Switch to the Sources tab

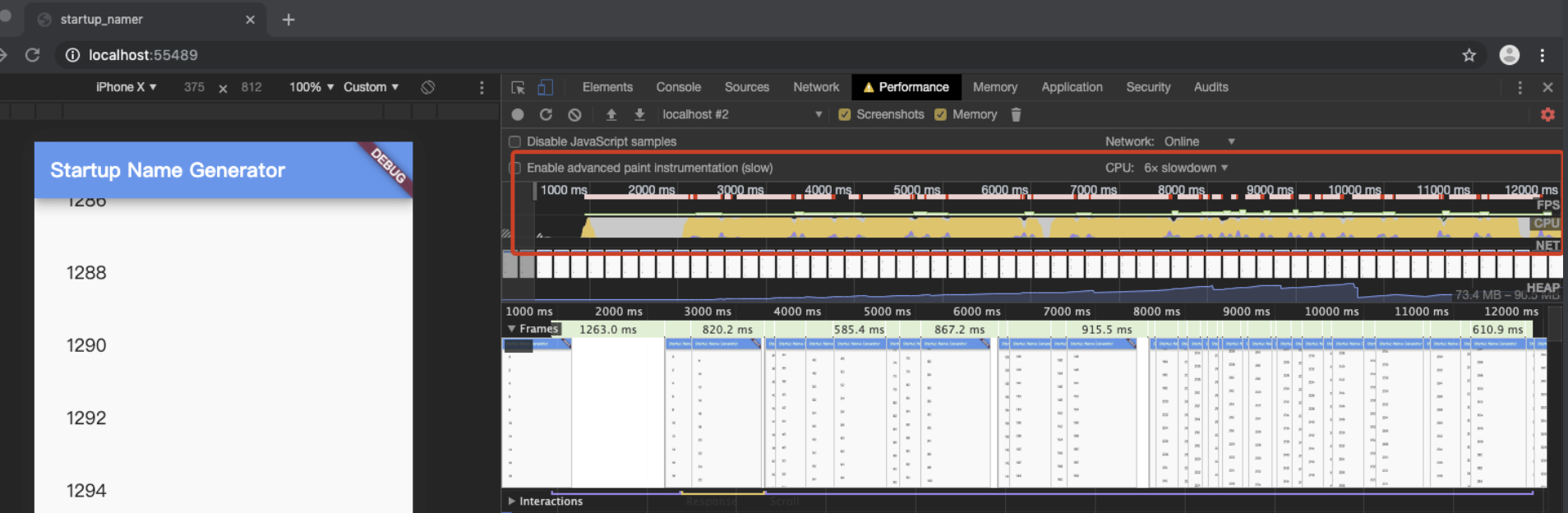(x=746, y=87)
